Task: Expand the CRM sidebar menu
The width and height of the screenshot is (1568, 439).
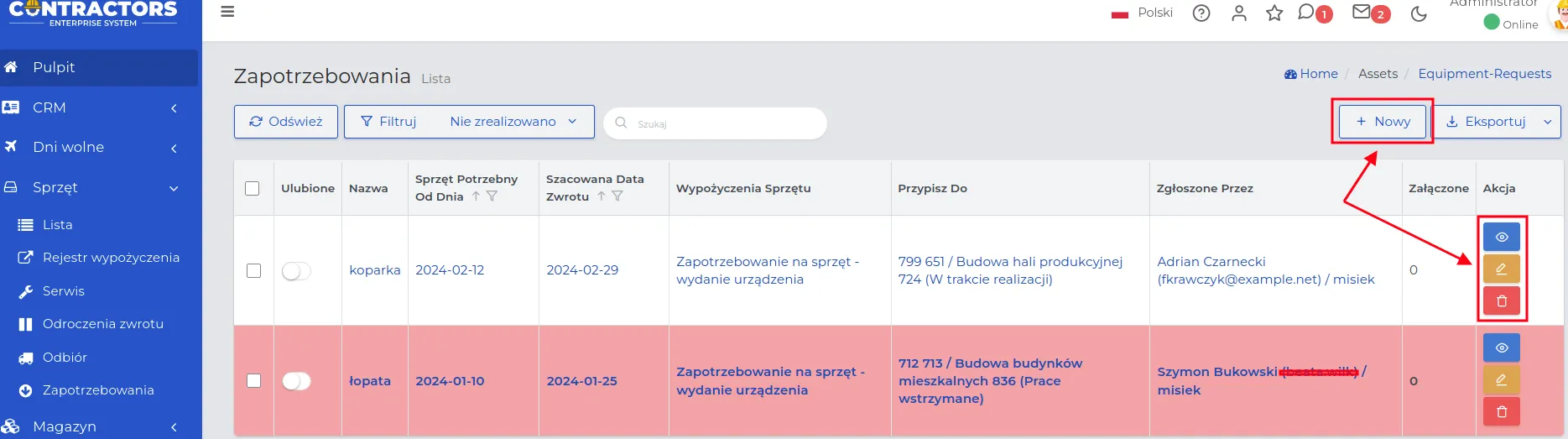Action: click(99, 107)
